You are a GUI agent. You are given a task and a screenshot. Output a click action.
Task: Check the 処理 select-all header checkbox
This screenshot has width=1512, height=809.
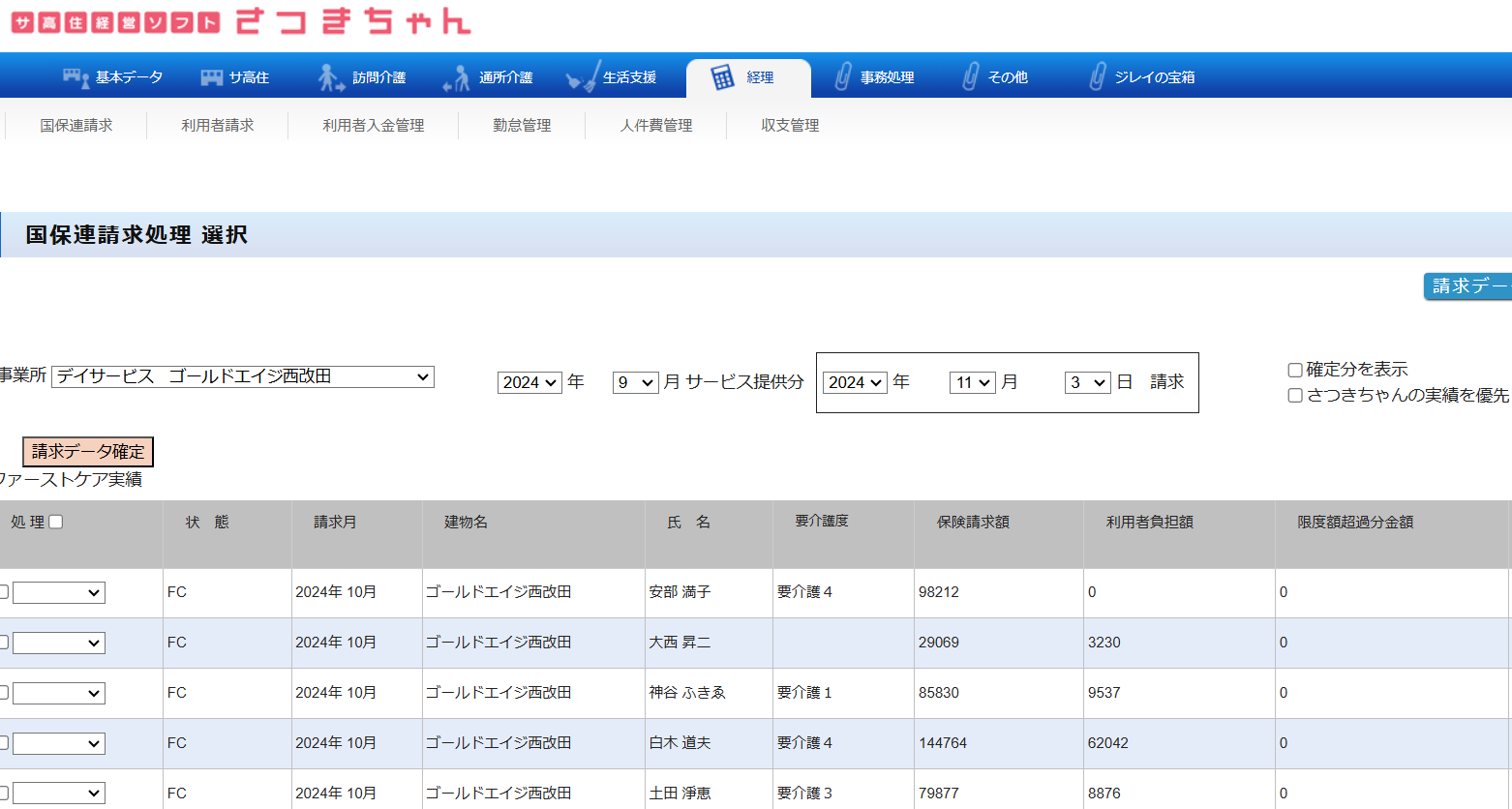[56, 522]
